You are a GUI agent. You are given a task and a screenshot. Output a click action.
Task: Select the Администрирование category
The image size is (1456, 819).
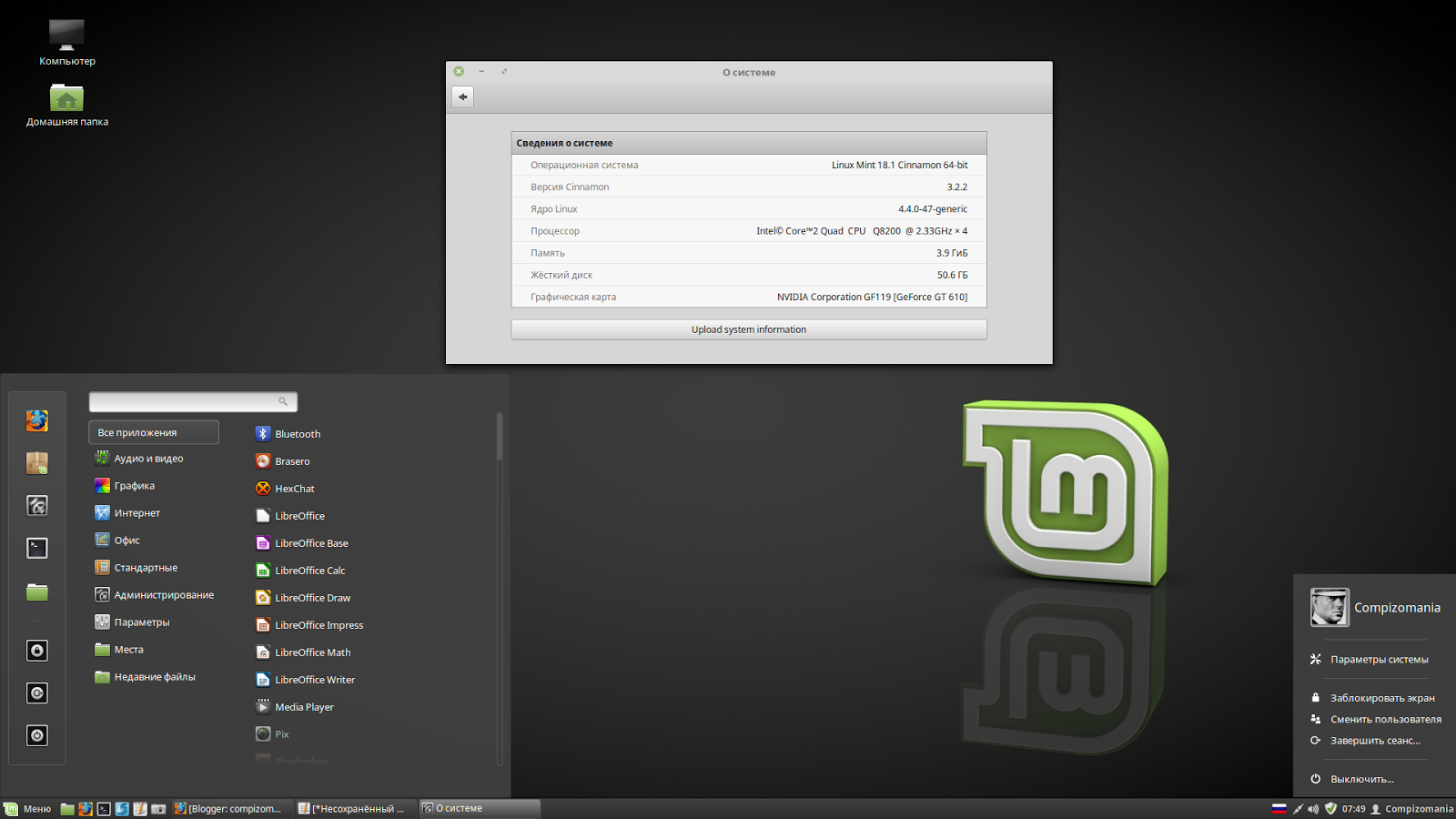click(154, 595)
